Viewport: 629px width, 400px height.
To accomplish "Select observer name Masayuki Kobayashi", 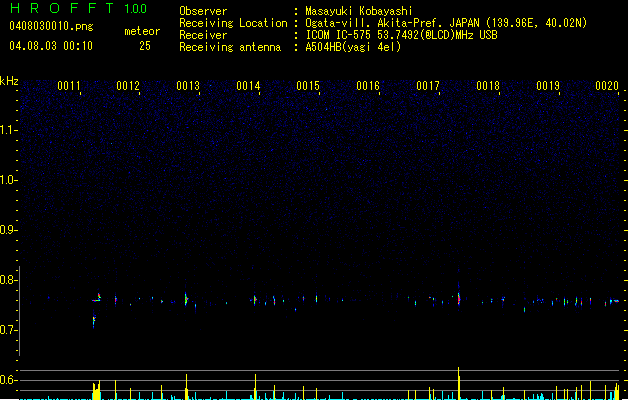I will coord(359,11).
